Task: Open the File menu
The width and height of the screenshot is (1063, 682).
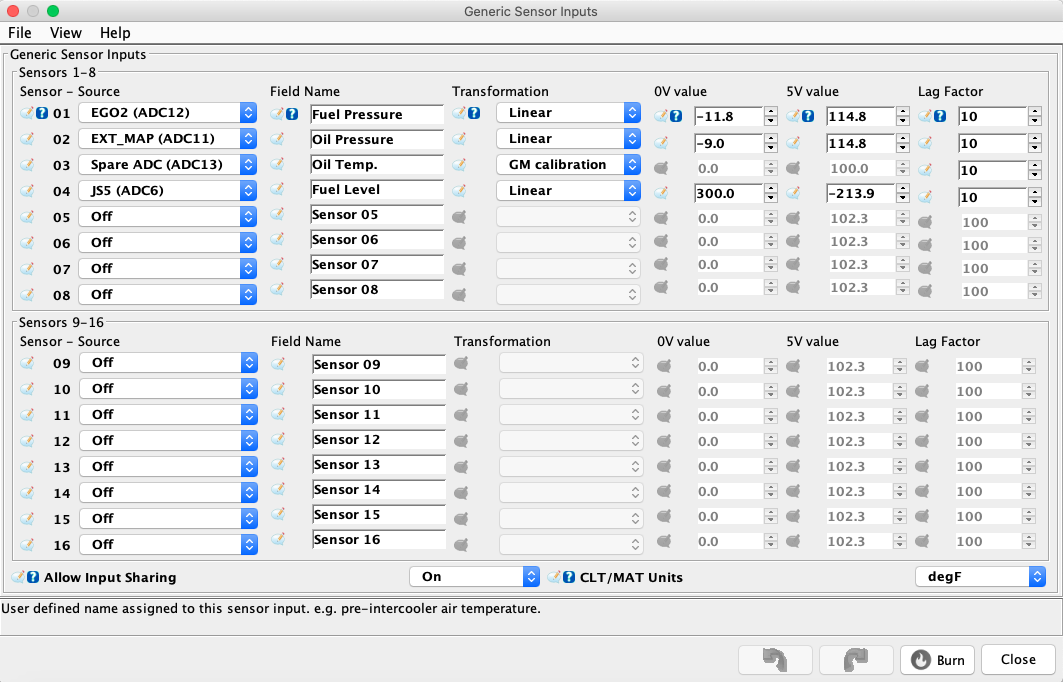Action: [x=20, y=33]
